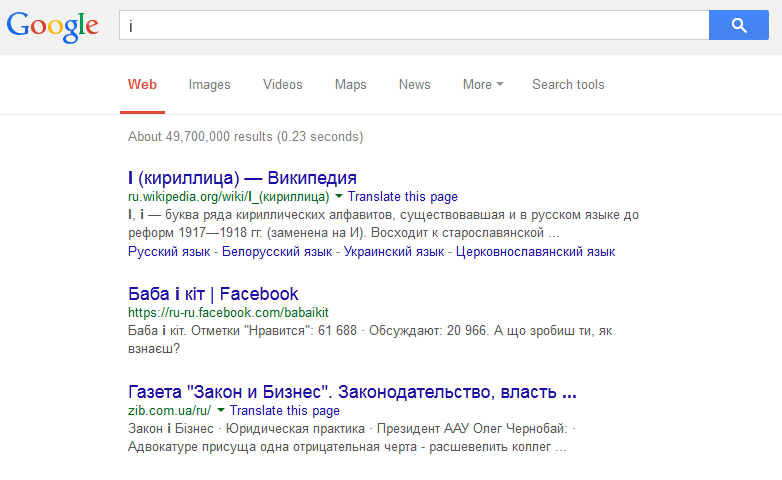This screenshot has width=782, height=480.
Task: Click Translate this page for Wikipedia result
Action: pos(403,197)
